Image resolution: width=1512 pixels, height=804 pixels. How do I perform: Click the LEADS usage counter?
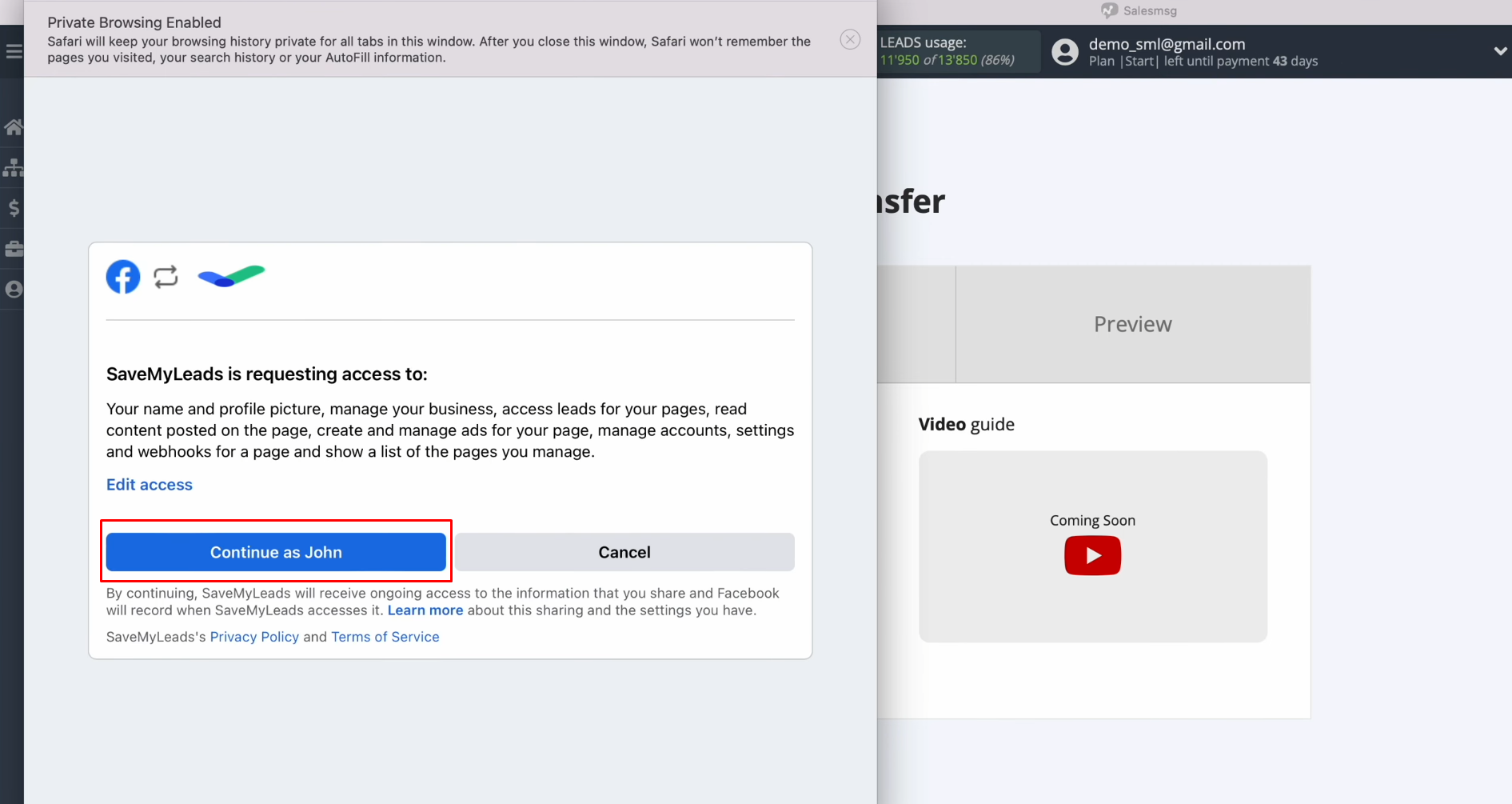pos(959,51)
